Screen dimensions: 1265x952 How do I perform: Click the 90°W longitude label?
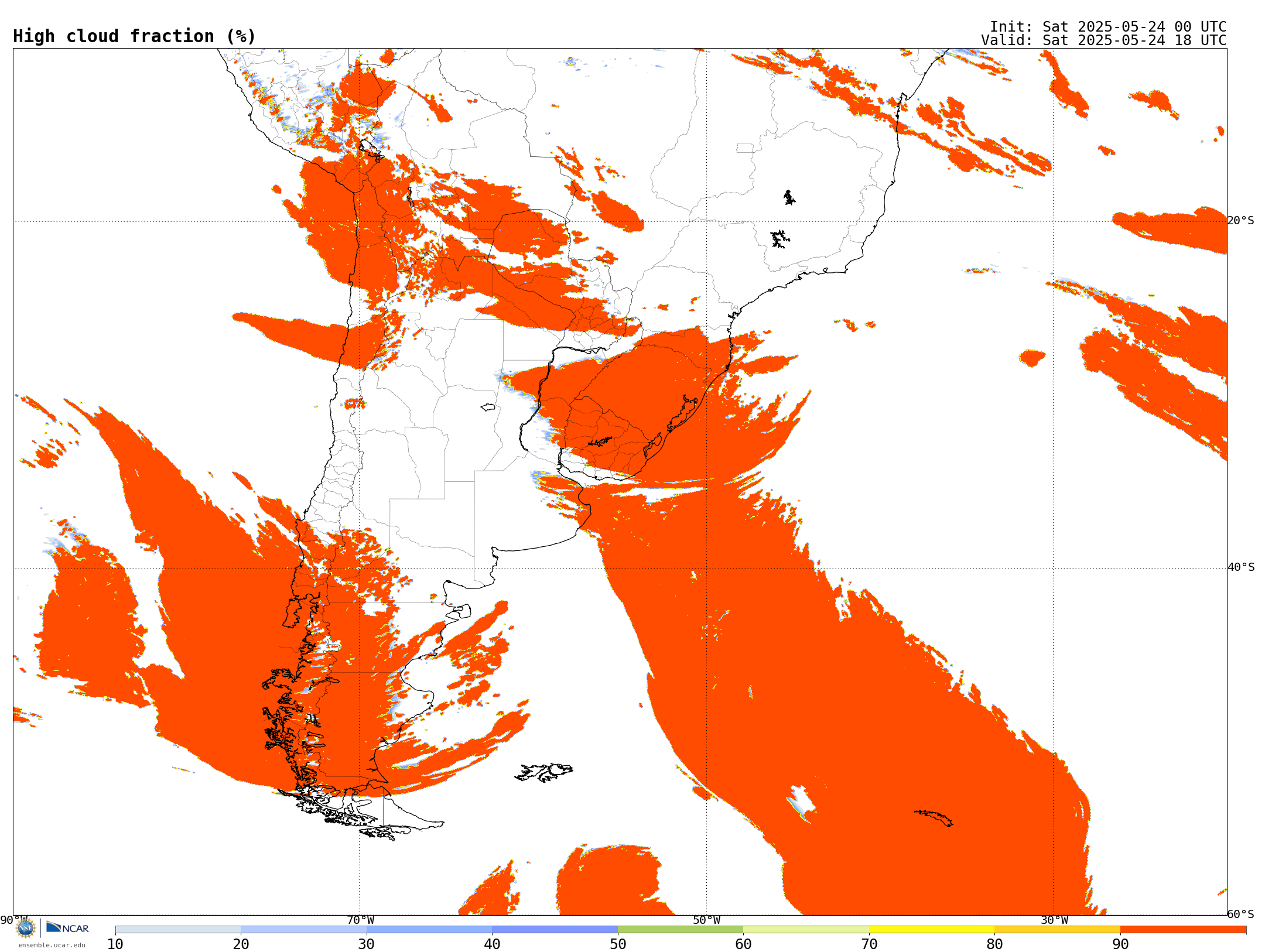pos(13,920)
